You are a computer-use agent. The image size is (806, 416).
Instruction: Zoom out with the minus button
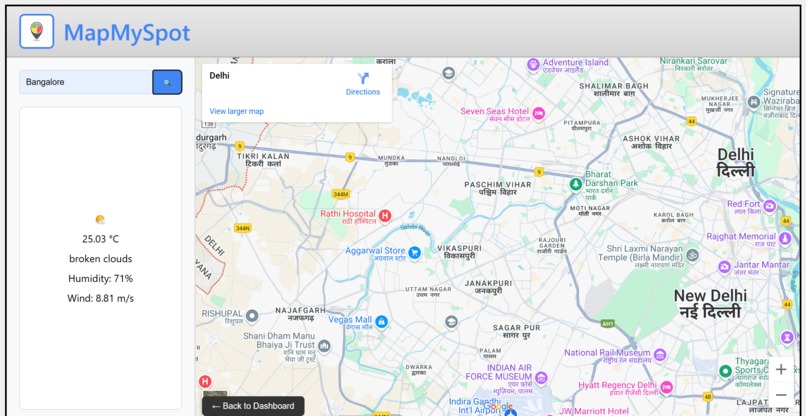781,395
